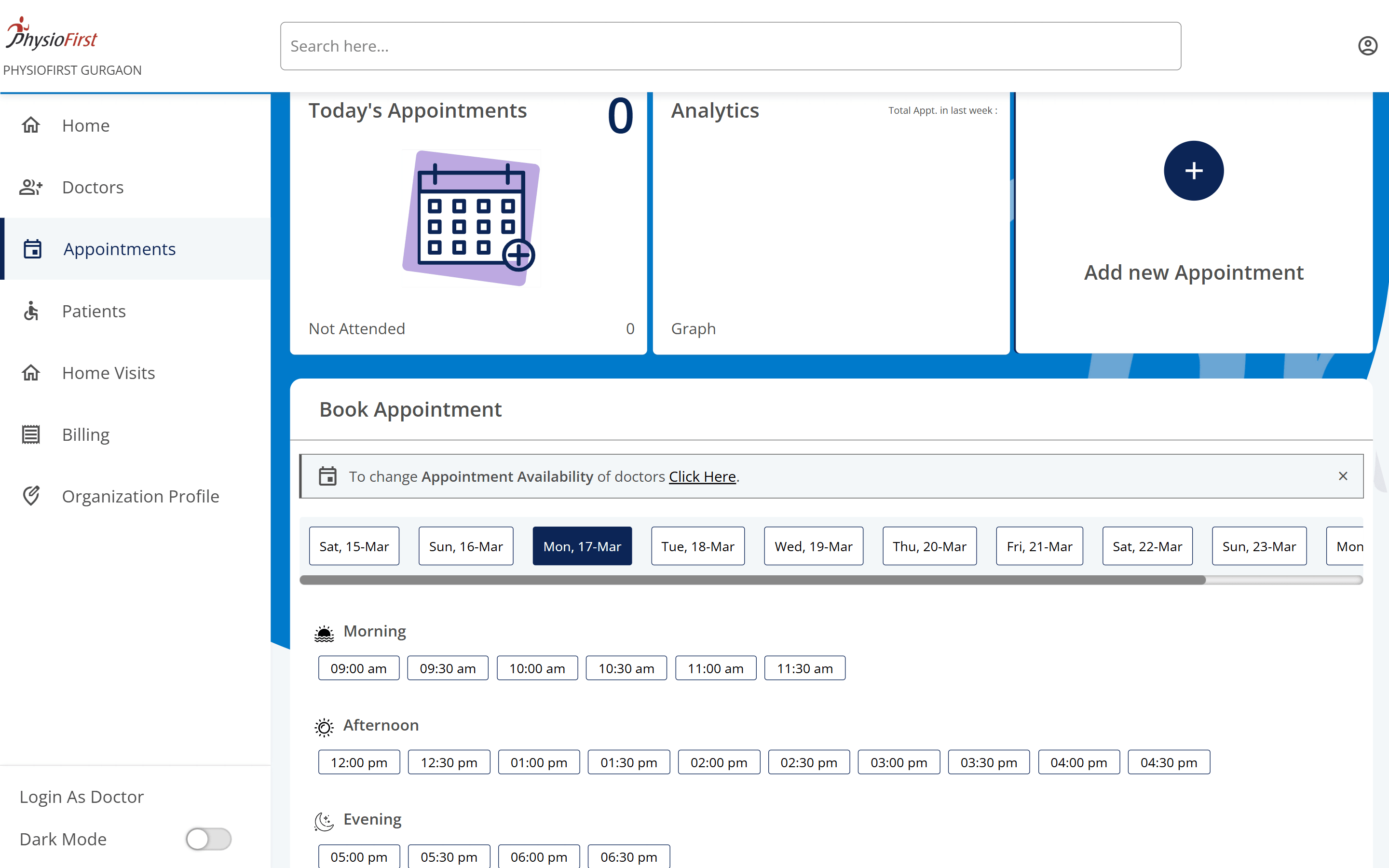Viewport: 1389px width, 868px height.
Task: Open the user account profile icon
Action: 1367,46
